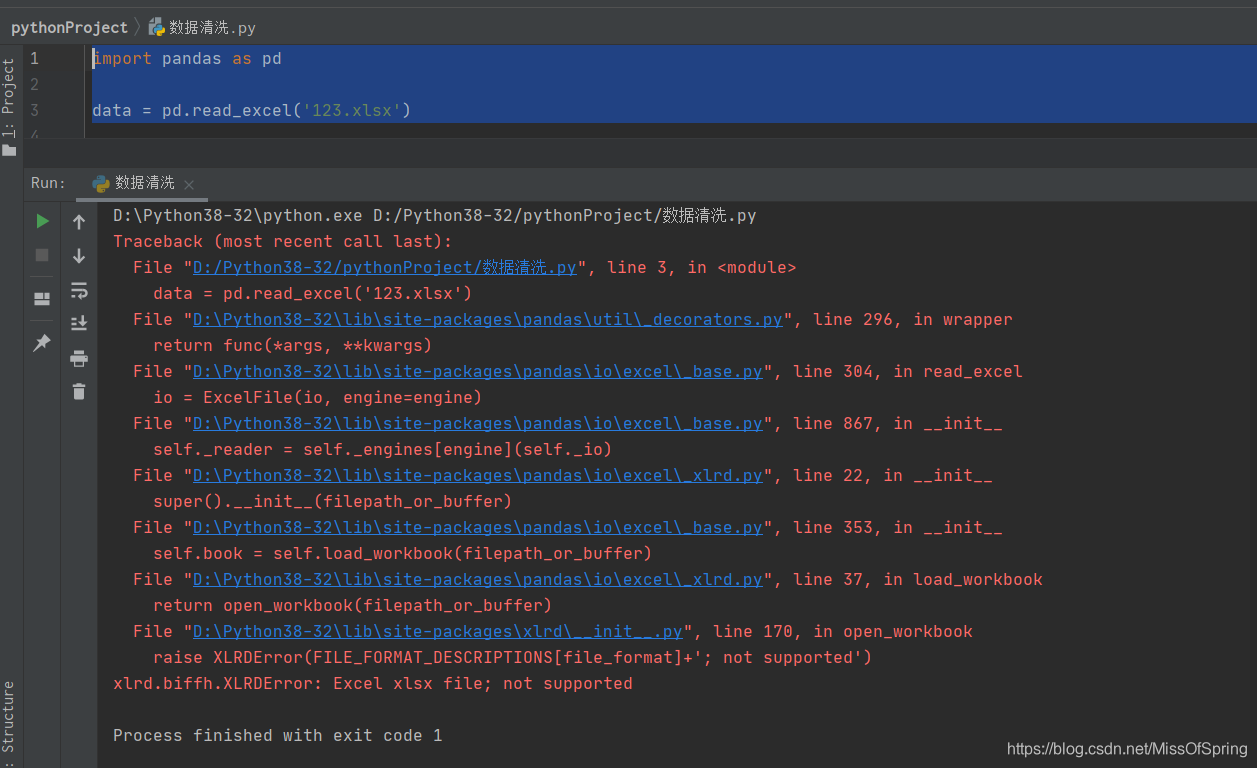Open the _base.py link at line 353
Screen dimensions: 1257x768
(x=478, y=527)
